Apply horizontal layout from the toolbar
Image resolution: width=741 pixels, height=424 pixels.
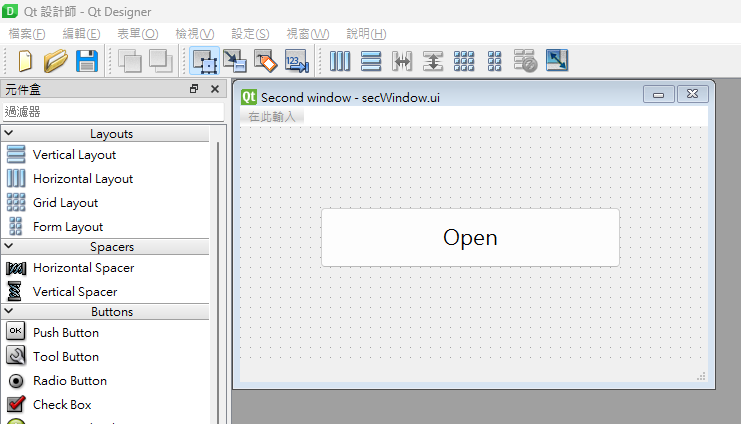[x=340, y=61]
